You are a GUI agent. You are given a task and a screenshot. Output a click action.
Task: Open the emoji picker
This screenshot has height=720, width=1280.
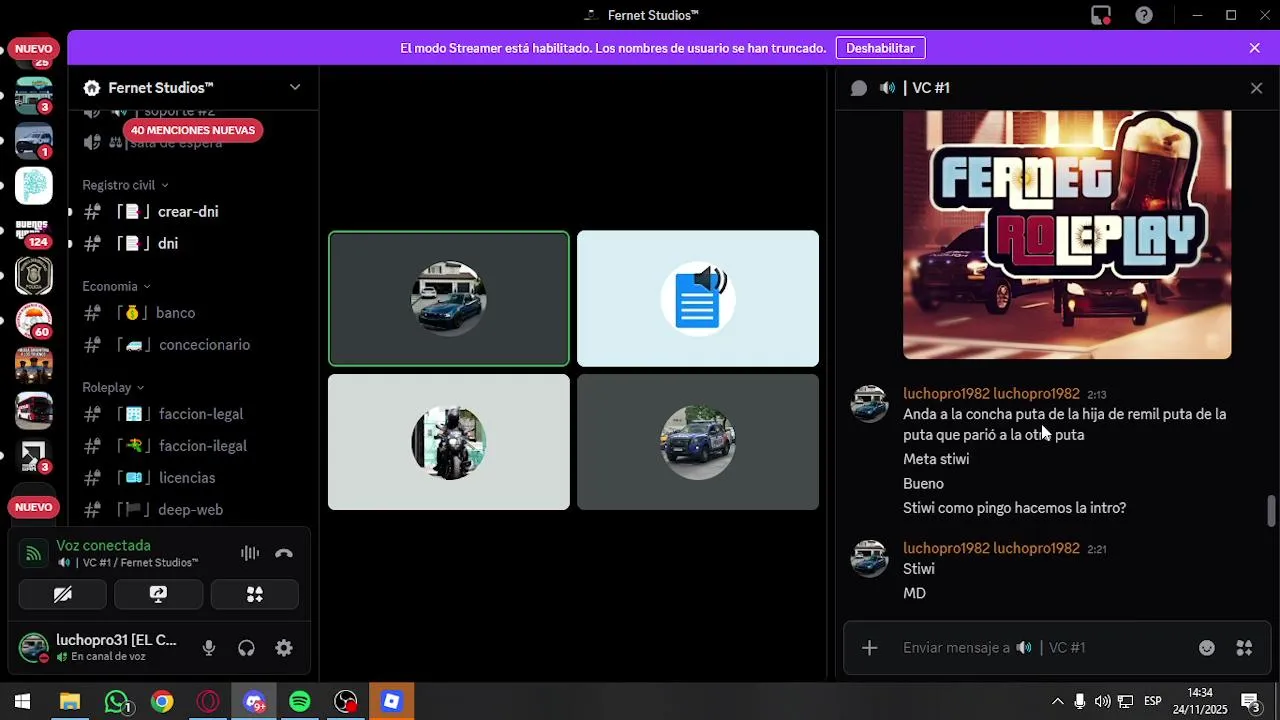pyautogui.click(x=1207, y=648)
